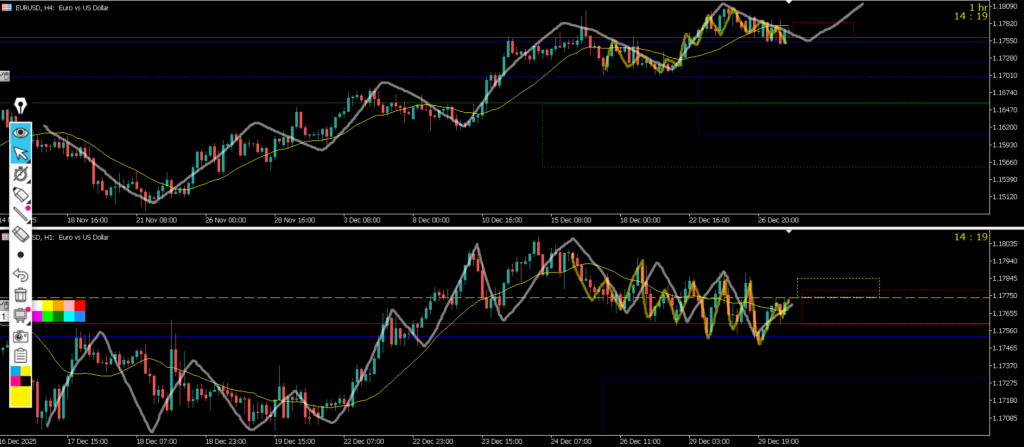This screenshot has height=447, width=1024.
Task: Open the color palette paint tool
Action: pyautogui.click(x=21, y=315)
